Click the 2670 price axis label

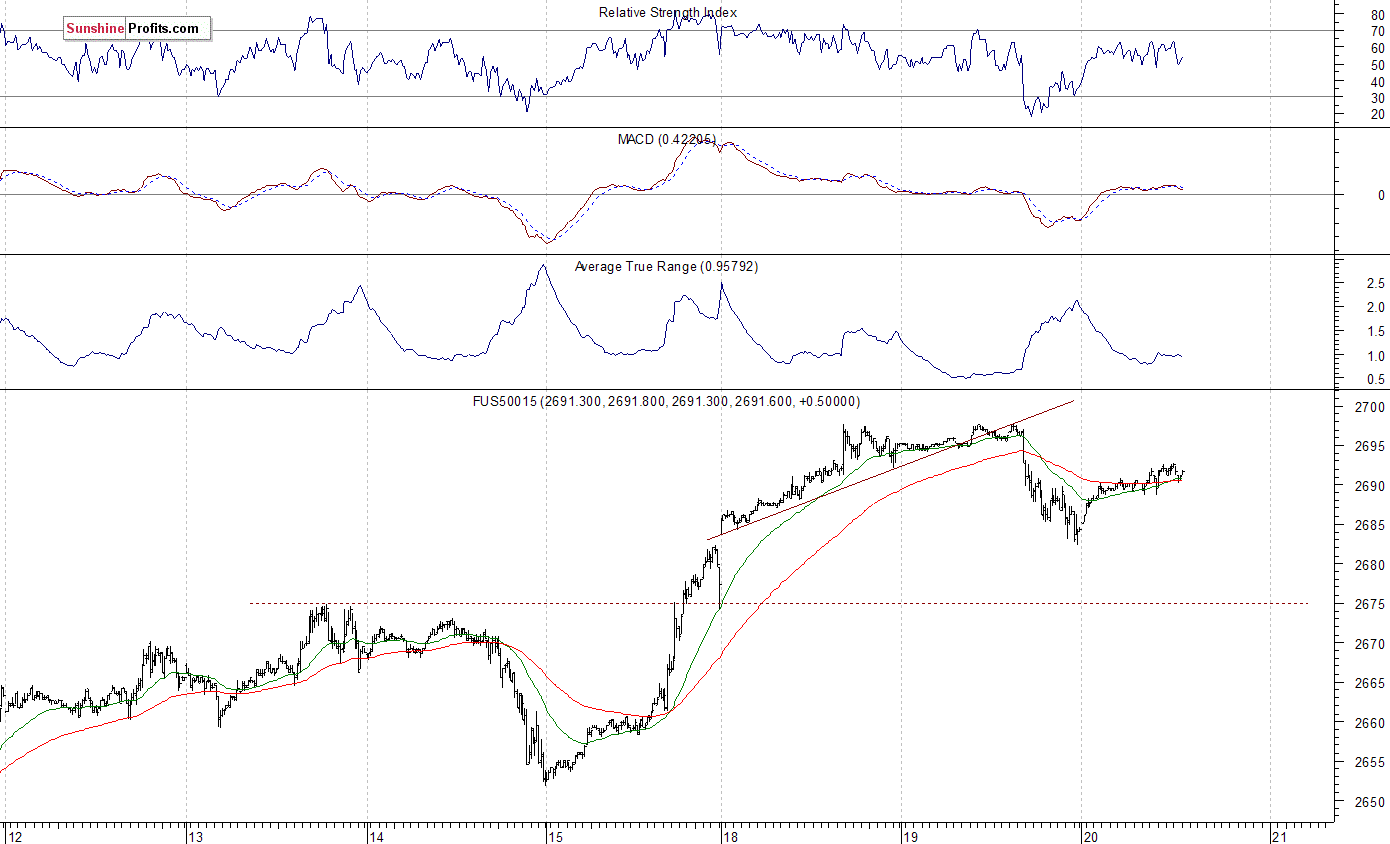(x=1371, y=645)
